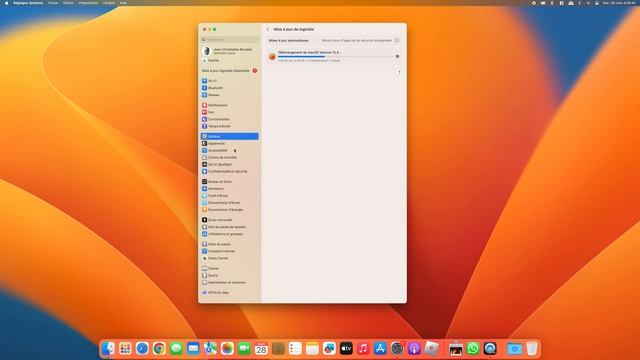This screenshot has height=360, width=640.
Task: Go back from Mise à jour de logiciels
Action: point(268,29)
